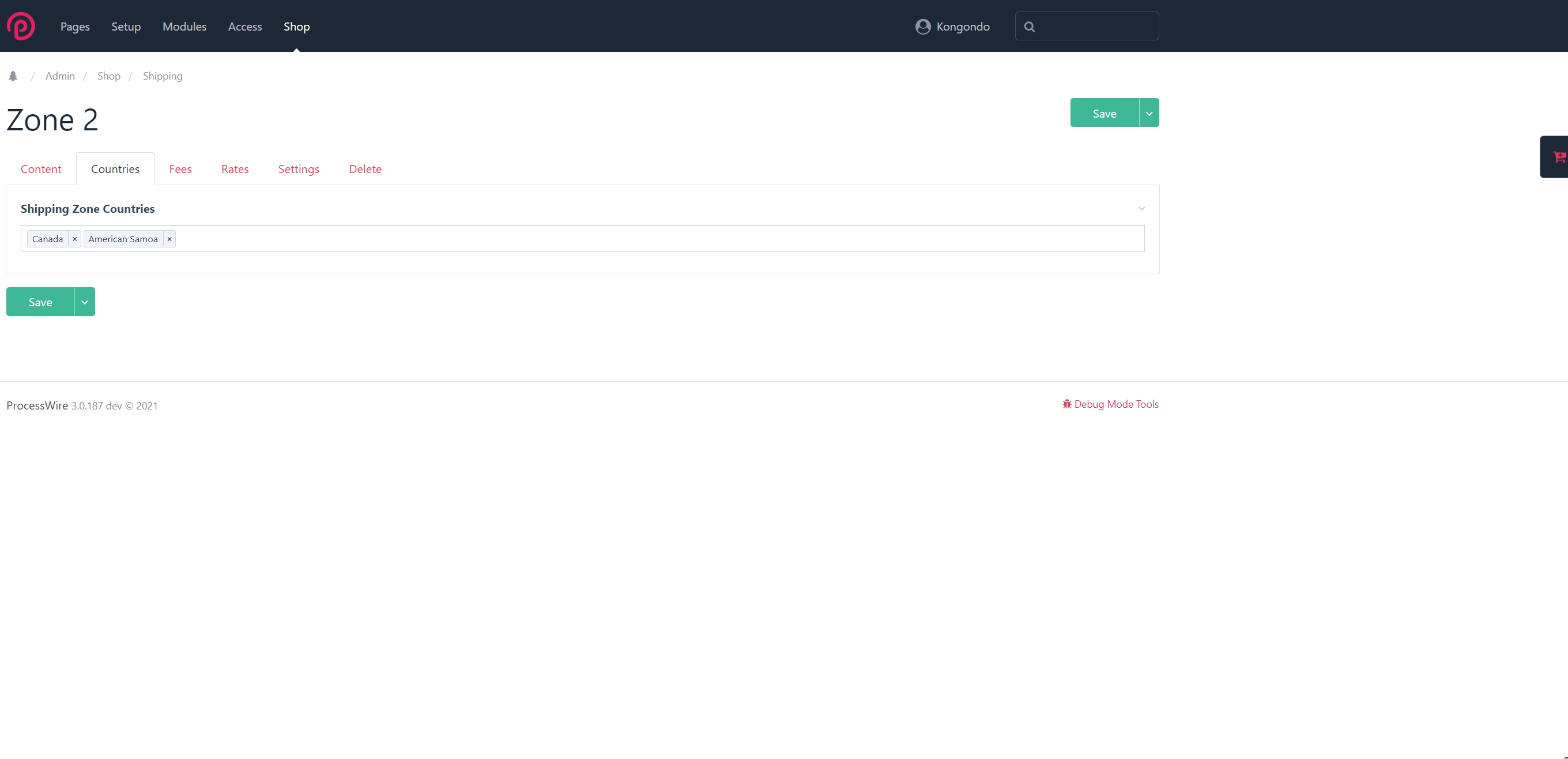Viewport: 1568px width, 759px height.
Task: Open the bottom Save dropdown arrow
Action: pyautogui.click(x=85, y=302)
